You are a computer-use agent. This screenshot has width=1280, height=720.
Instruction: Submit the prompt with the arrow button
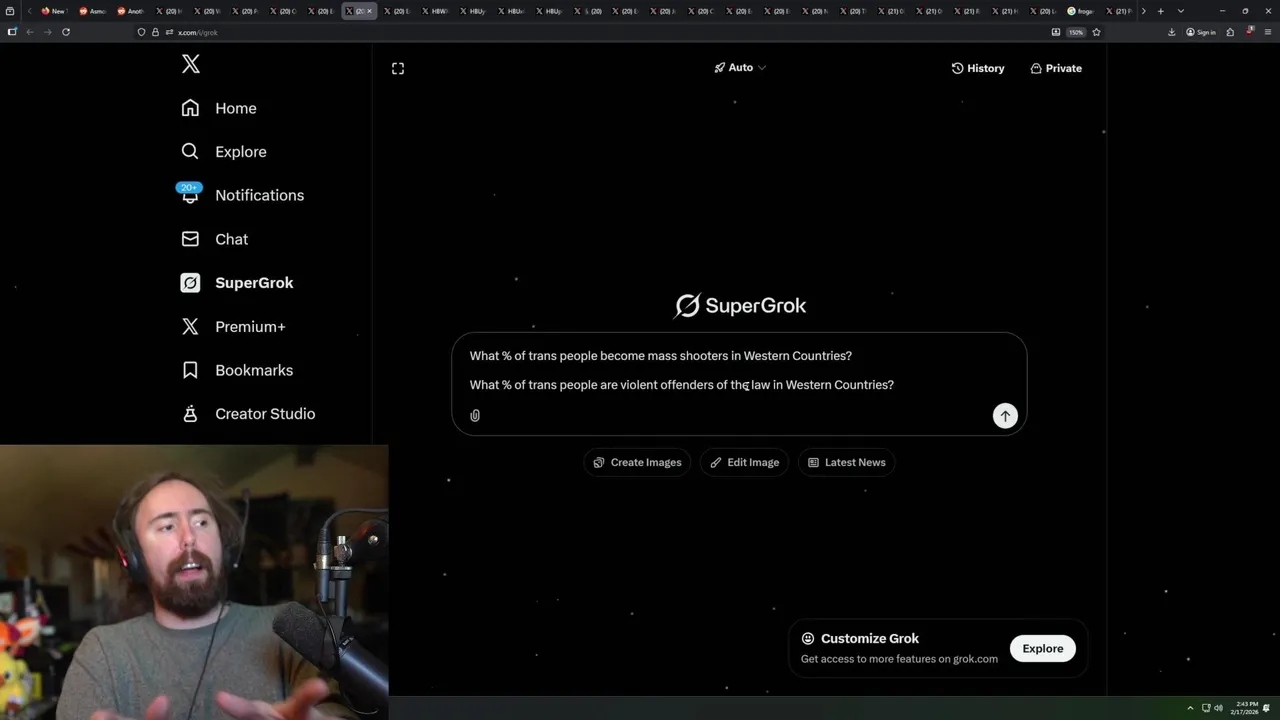point(1005,416)
